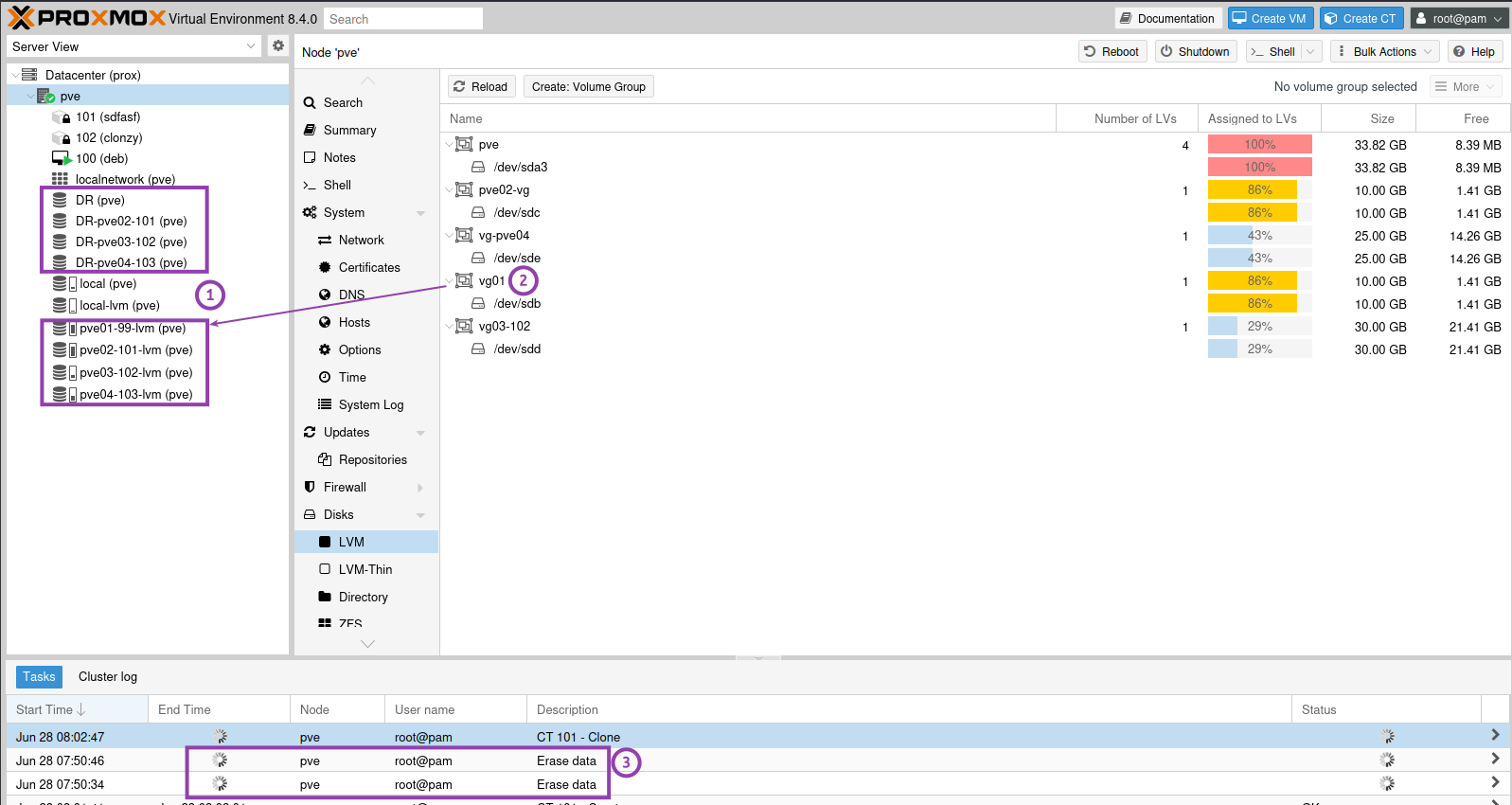
Task: Open root@pam user menu
Action: 1459,18
